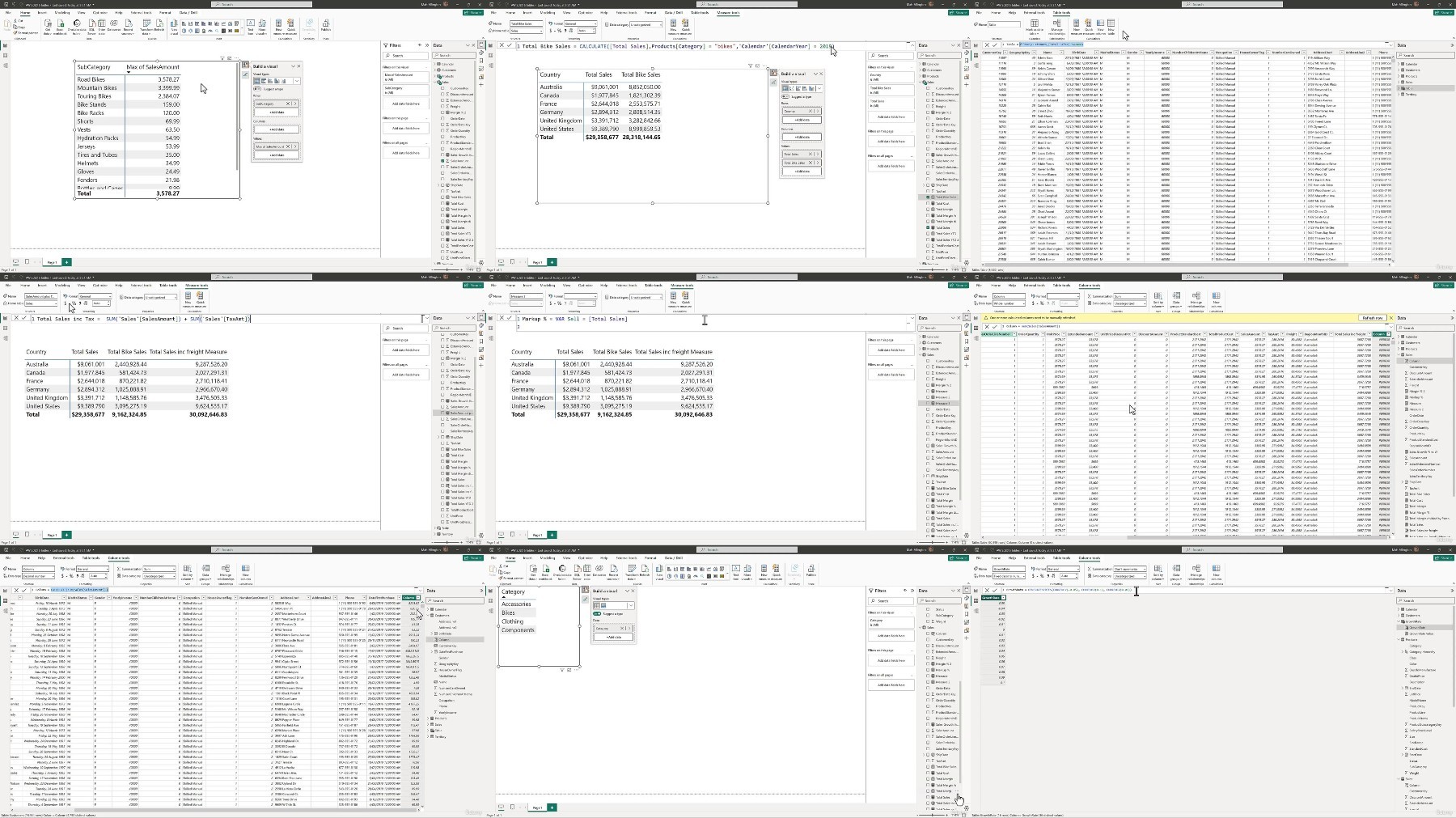Click Quick measure in SubCategory table window's Home ribbon
The height and width of the screenshot is (818, 1456).
coord(291,28)
